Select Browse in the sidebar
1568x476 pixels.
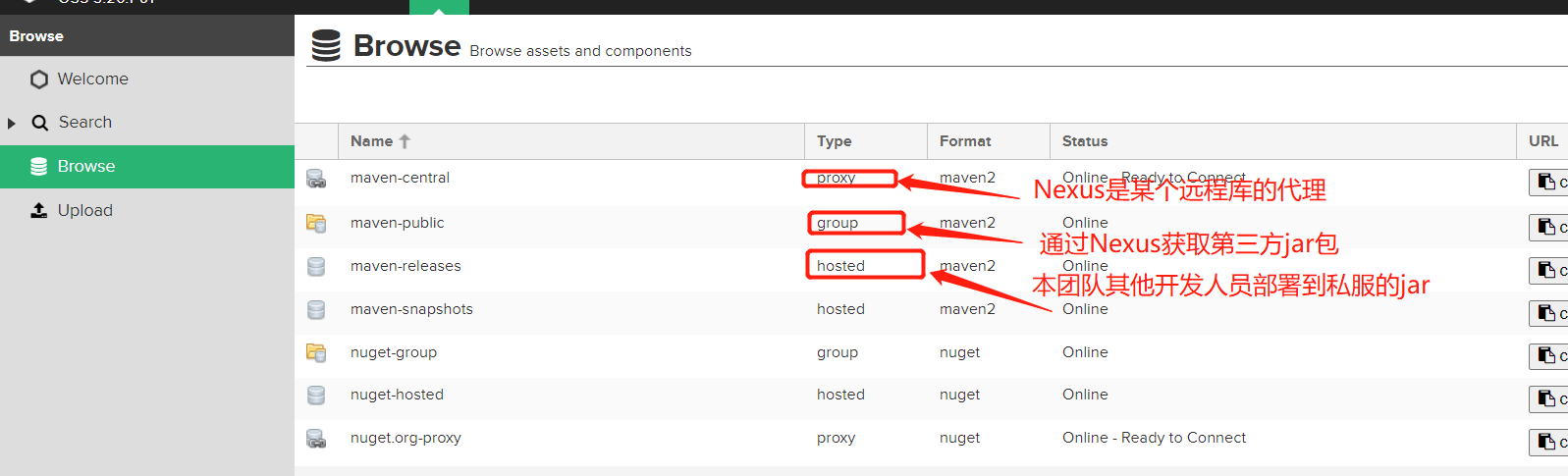click(147, 166)
